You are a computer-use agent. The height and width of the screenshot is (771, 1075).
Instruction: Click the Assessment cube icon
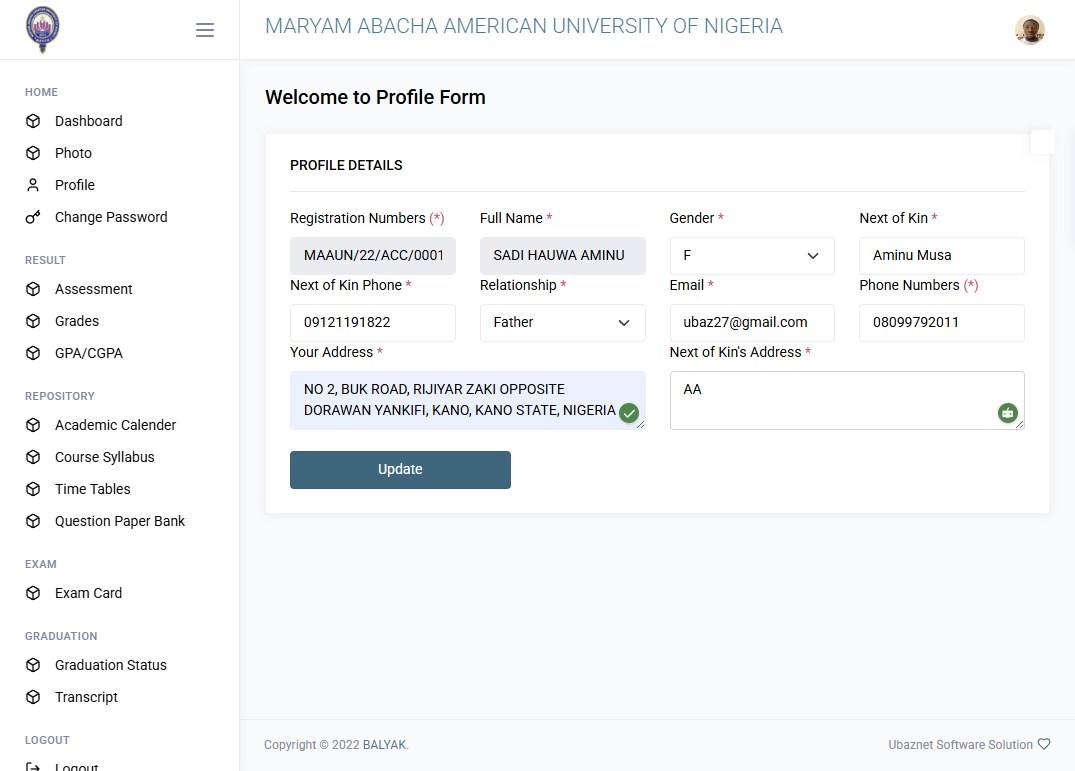tap(33, 289)
